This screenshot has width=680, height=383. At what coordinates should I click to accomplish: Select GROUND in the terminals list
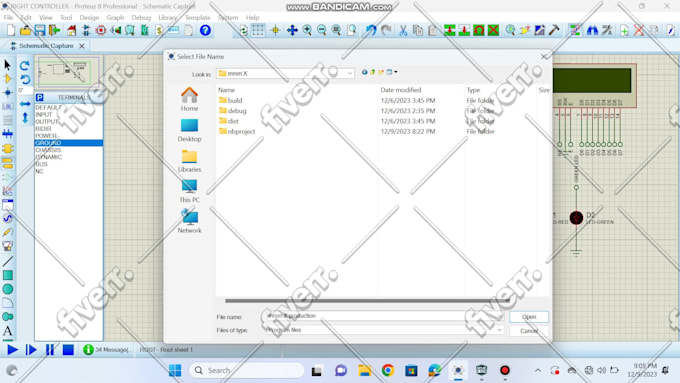click(x=69, y=143)
